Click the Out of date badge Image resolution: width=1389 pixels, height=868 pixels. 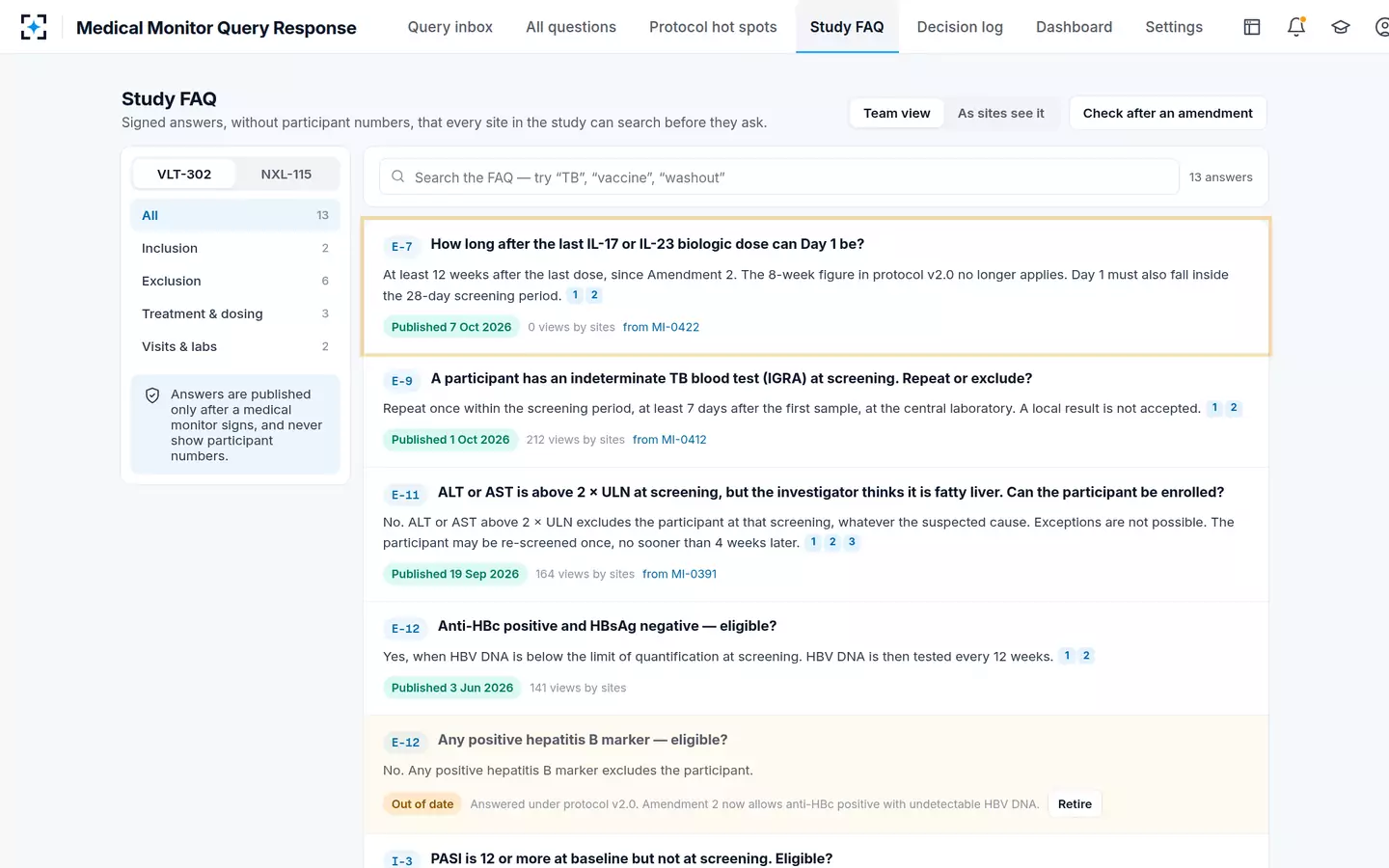point(422,804)
